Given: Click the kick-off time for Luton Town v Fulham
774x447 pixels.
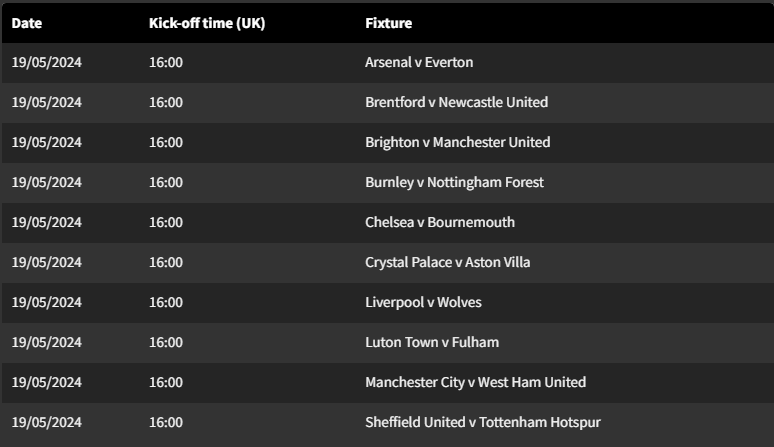Looking at the screenshot, I should point(166,342).
